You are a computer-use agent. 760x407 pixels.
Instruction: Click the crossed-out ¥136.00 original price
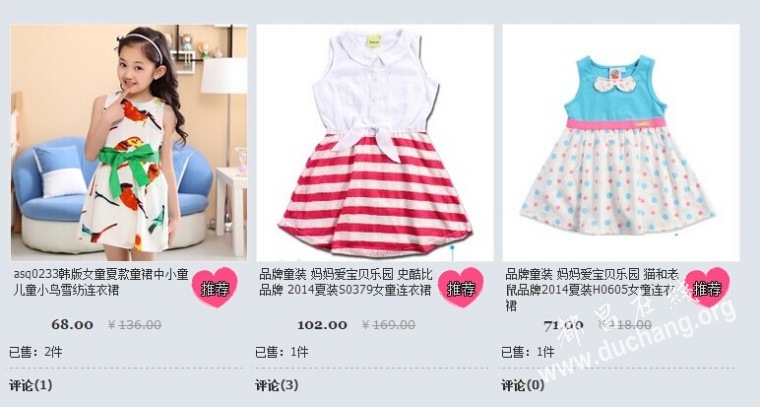[135, 325]
